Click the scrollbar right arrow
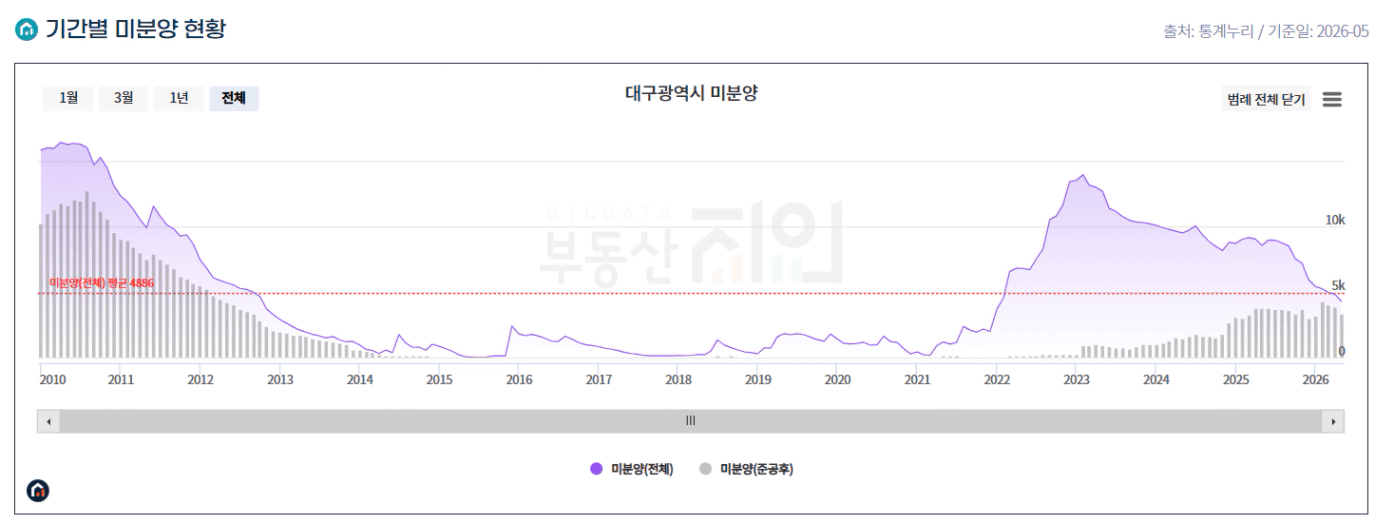 pos(1333,421)
